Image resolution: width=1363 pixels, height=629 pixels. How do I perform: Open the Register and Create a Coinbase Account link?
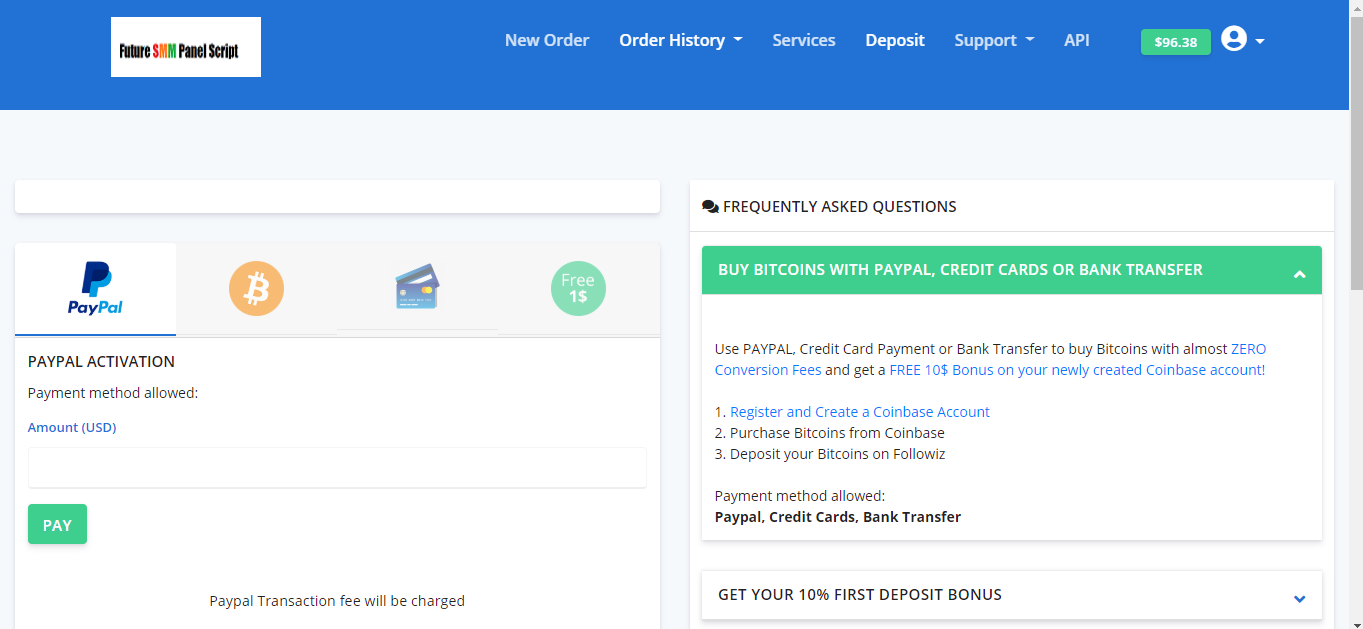858,411
